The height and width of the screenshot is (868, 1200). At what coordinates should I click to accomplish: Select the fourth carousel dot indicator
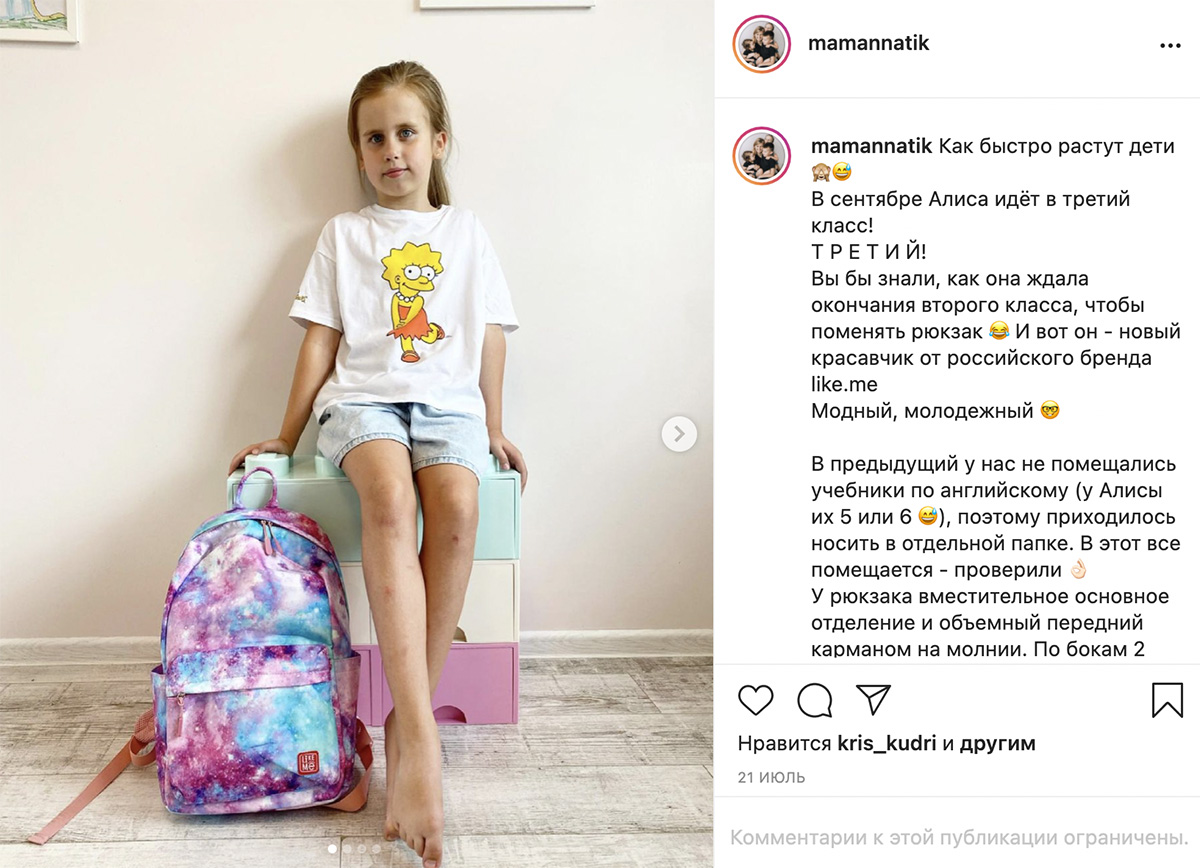tap(376, 849)
